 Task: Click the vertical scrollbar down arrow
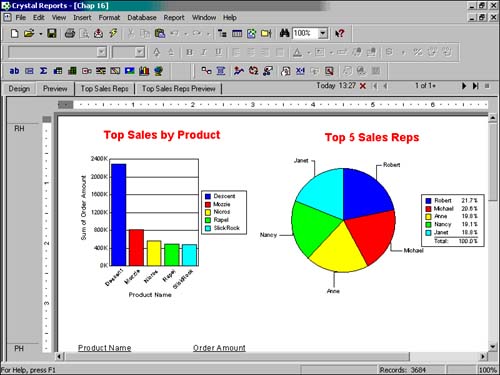[493, 346]
